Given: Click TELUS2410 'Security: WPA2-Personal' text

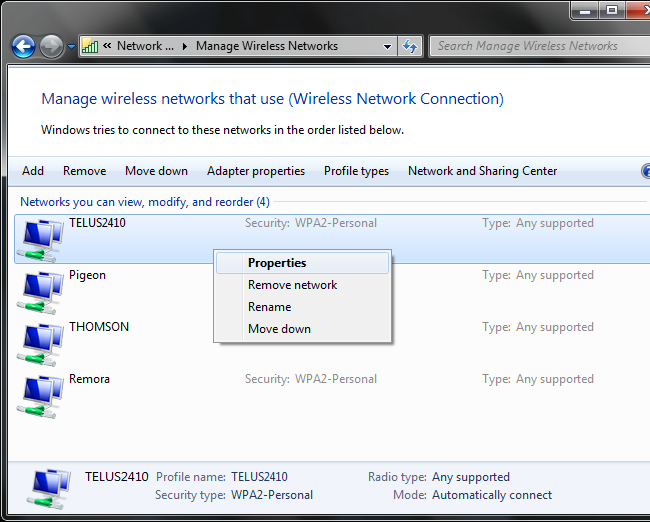Looking at the screenshot, I should coord(311,223).
